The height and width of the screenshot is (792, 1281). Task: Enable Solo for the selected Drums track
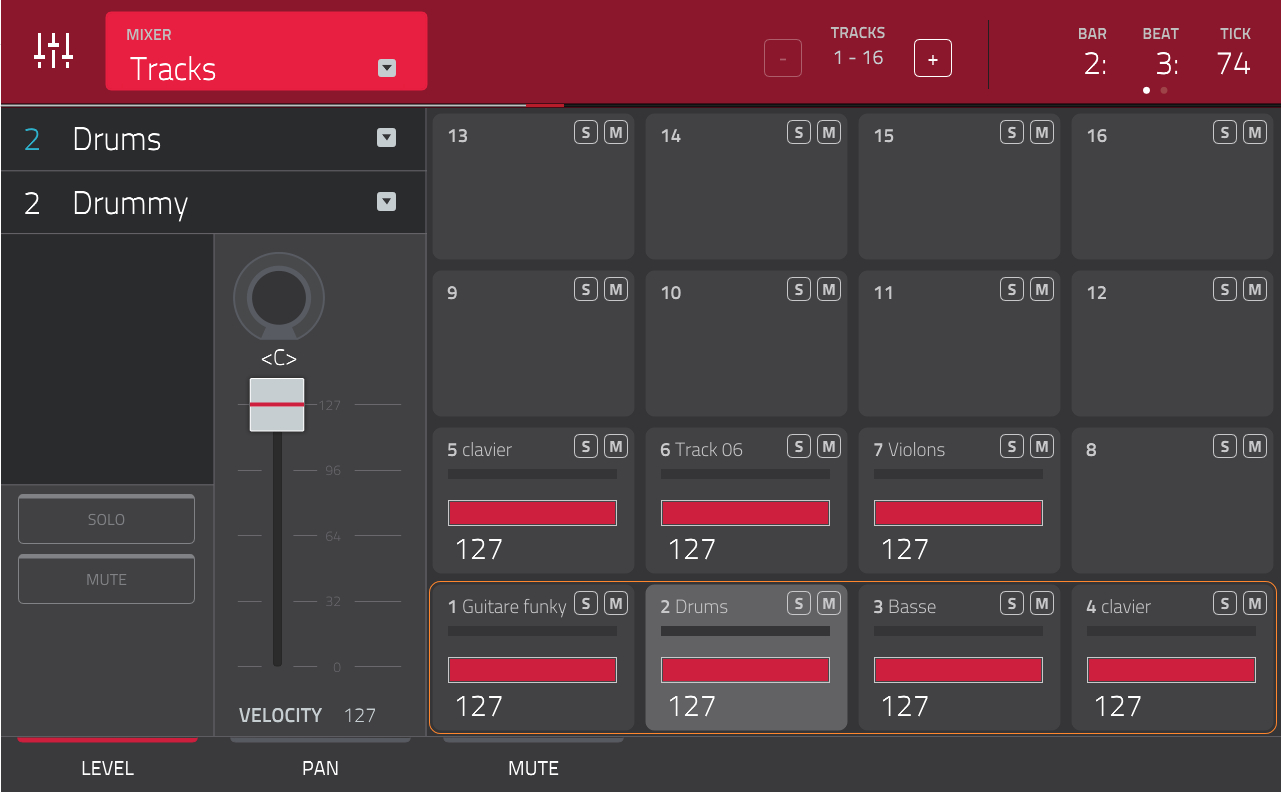[x=106, y=519]
